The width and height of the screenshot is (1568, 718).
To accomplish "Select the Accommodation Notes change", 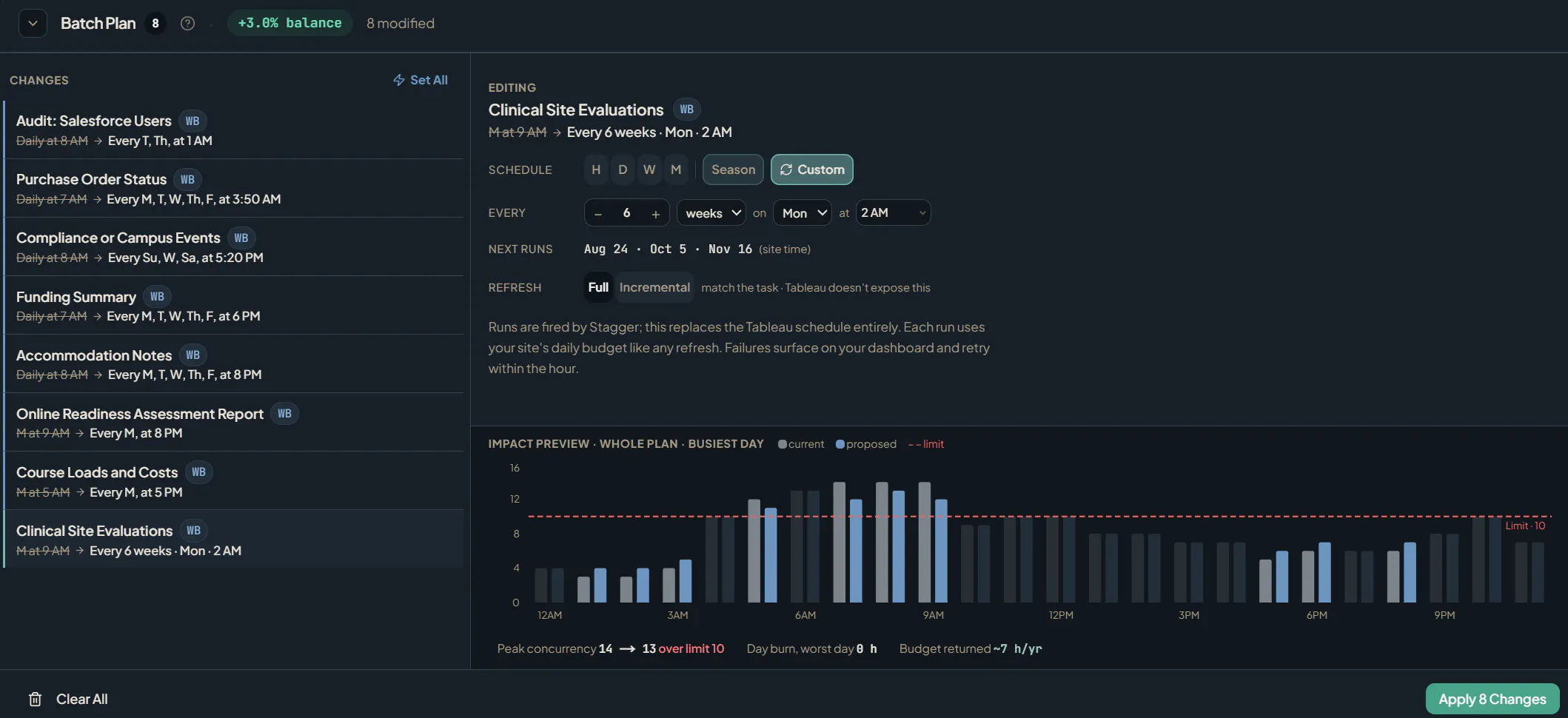I will click(234, 363).
